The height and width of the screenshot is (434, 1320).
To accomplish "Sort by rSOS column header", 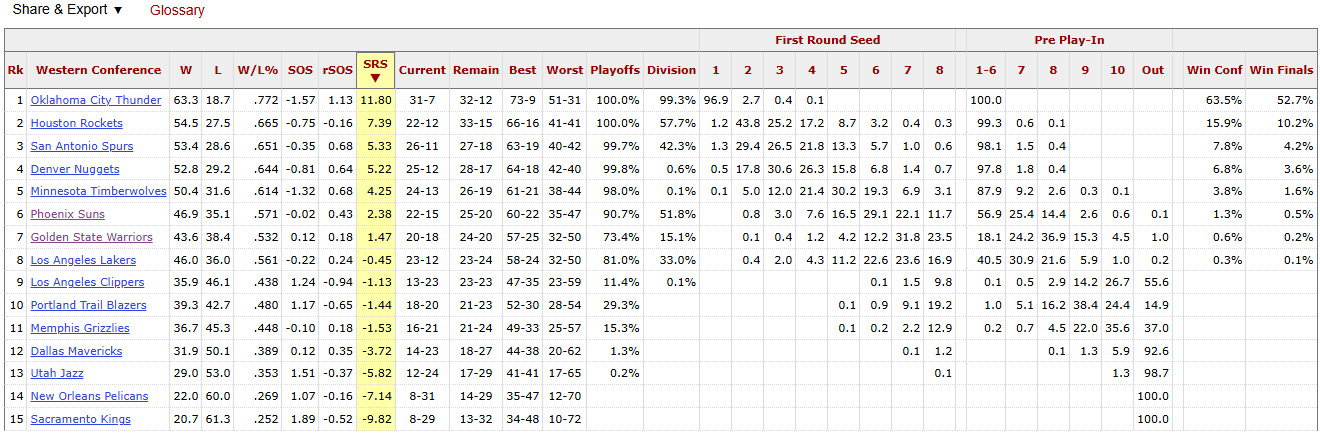I will point(337,70).
